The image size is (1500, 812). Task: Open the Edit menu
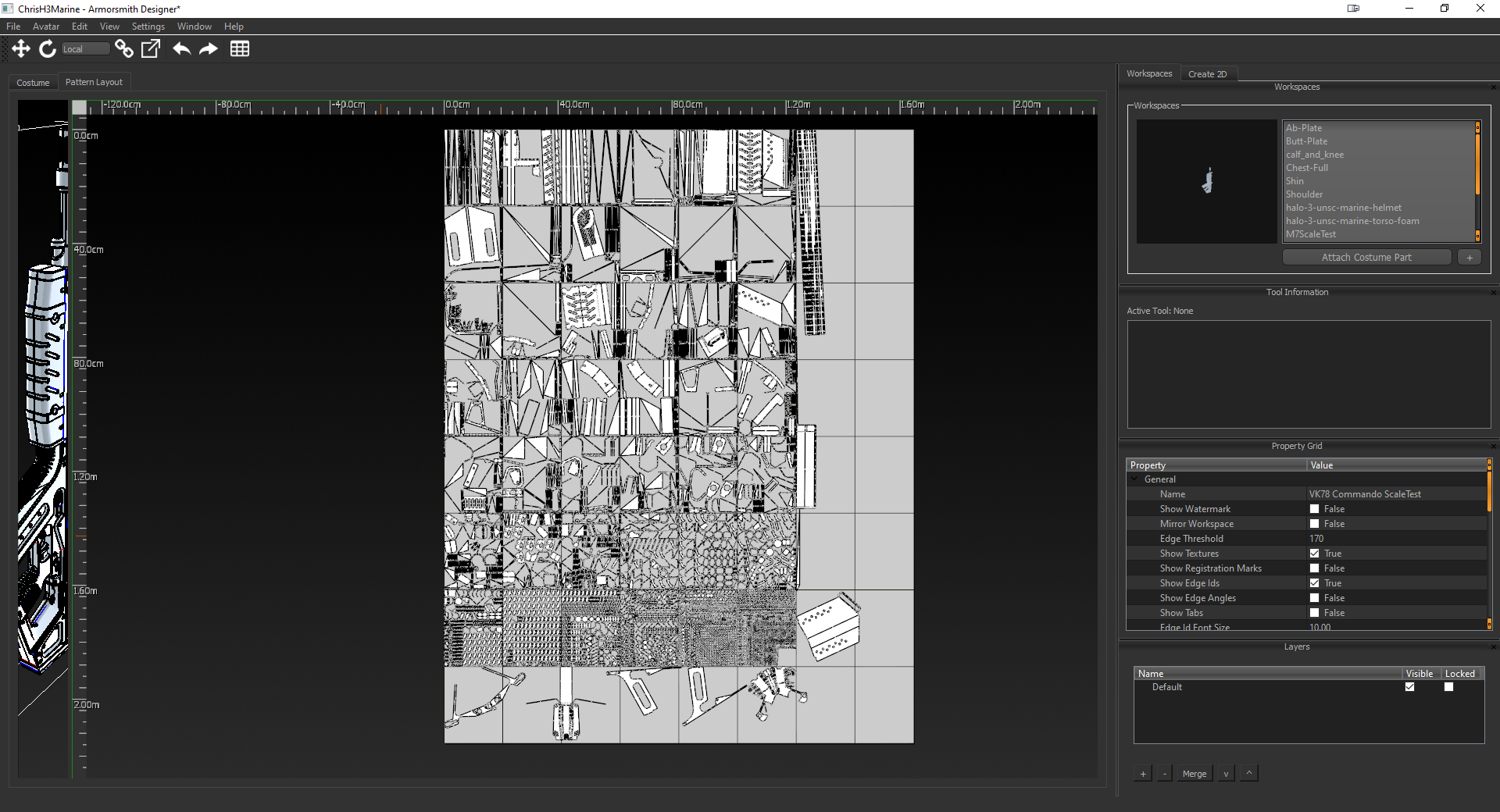pos(80,27)
